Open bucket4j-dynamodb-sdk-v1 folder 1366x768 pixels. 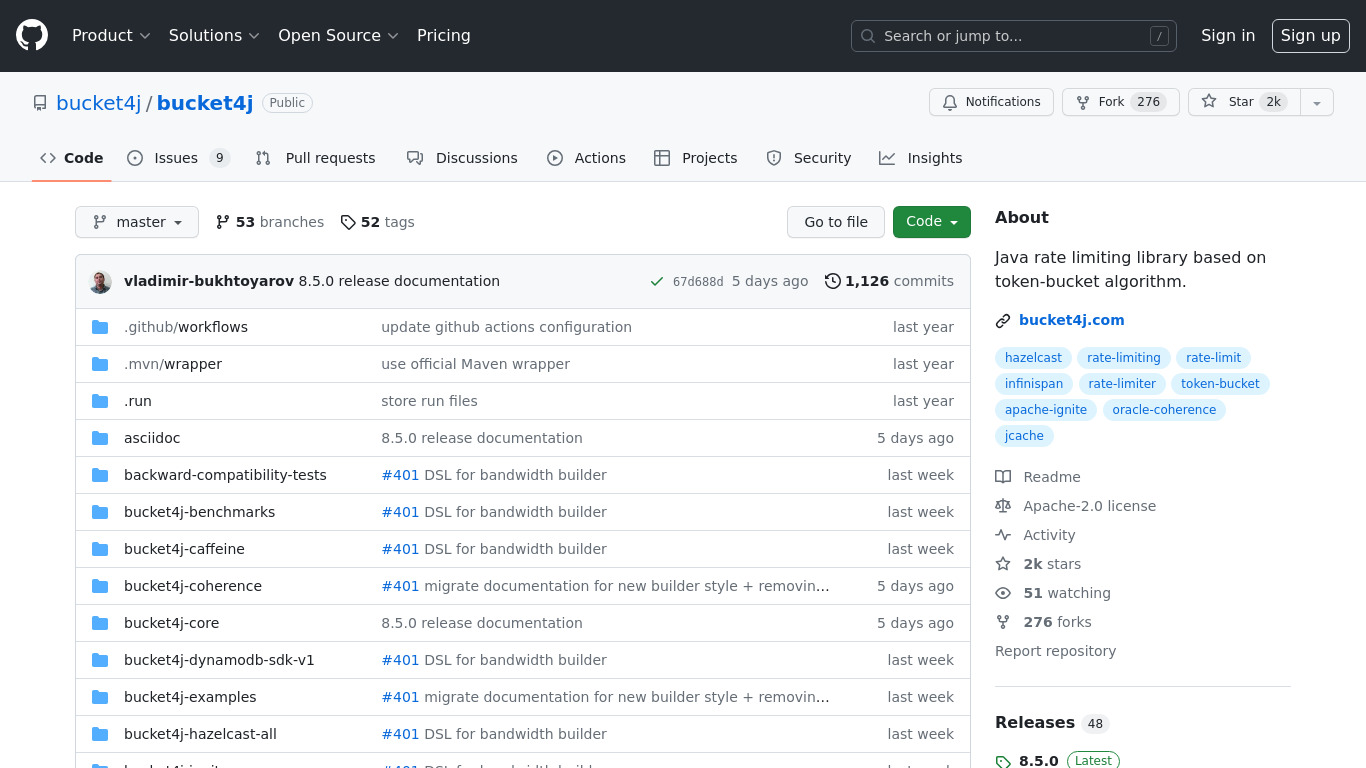[x=219, y=660]
